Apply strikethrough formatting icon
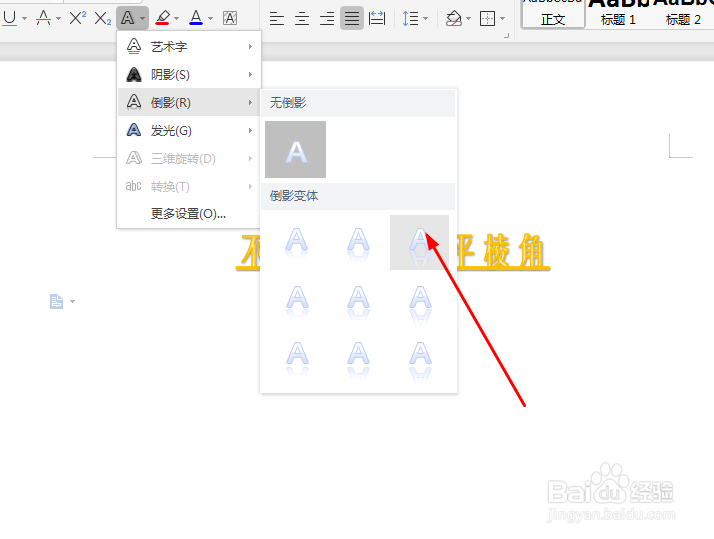The width and height of the screenshot is (714, 539). (44, 18)
